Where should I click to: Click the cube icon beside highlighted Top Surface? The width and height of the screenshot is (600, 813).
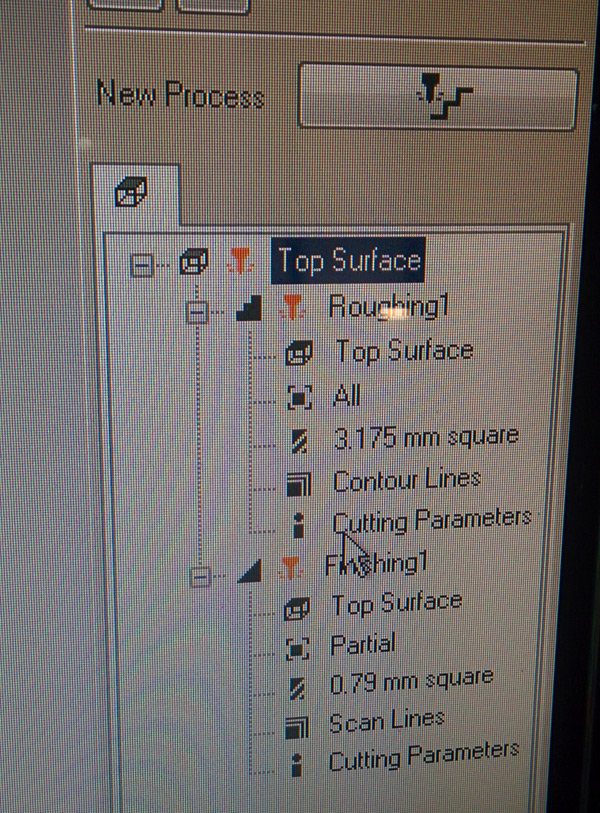pyautogui.click(x=193, y=261)
